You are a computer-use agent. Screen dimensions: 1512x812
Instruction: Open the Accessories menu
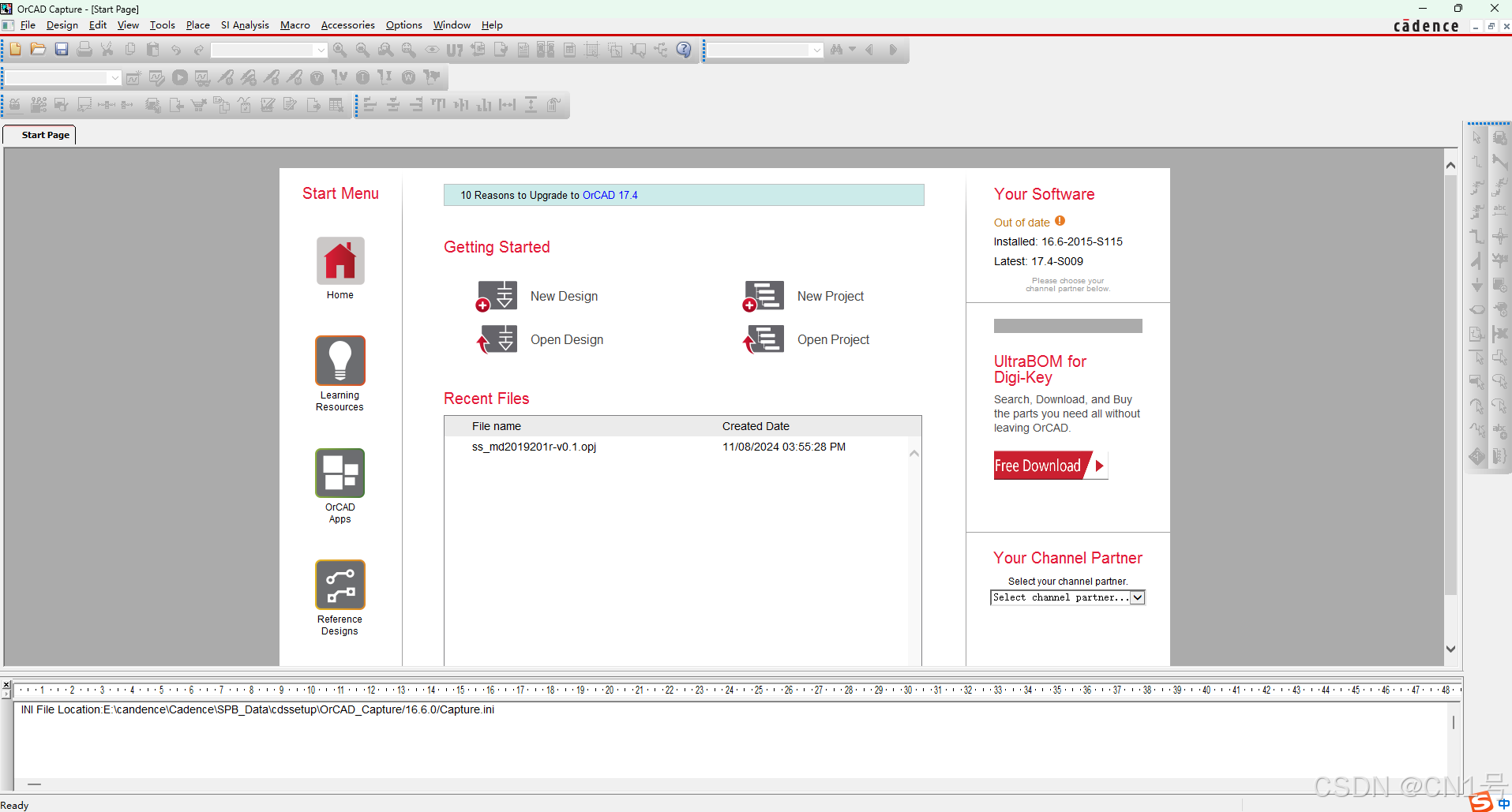348,25
